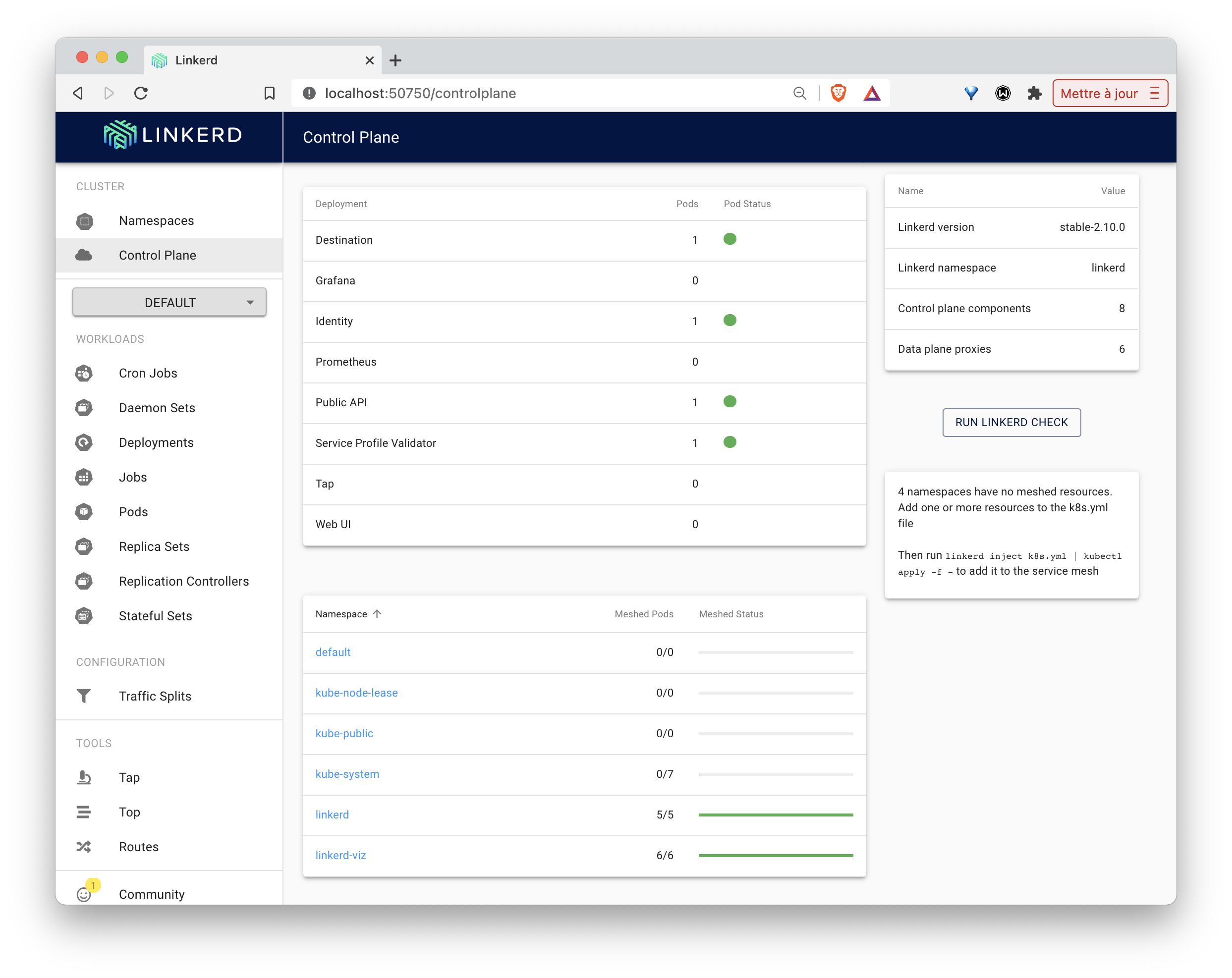Open the linkerd-viz namespace link
1232x978 pixels.
[340, 855]
